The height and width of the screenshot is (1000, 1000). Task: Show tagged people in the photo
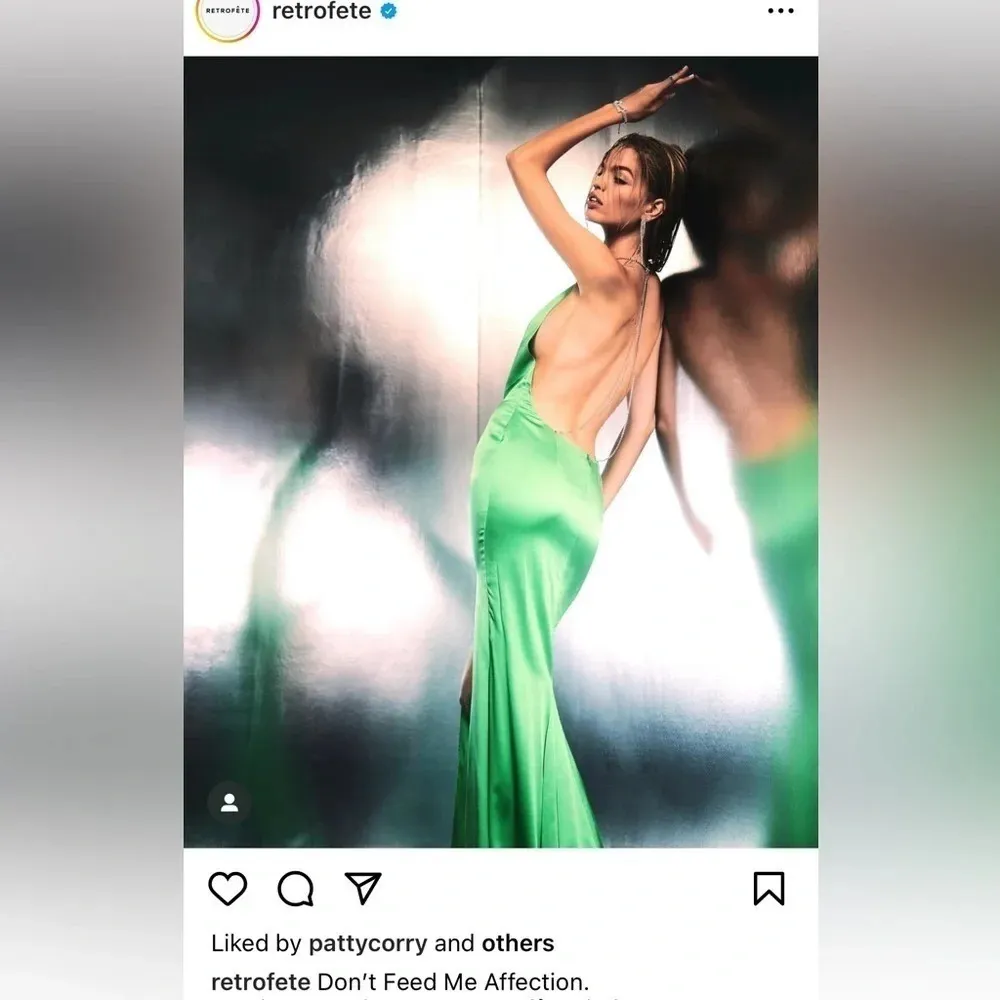click(x=229, y=803)
